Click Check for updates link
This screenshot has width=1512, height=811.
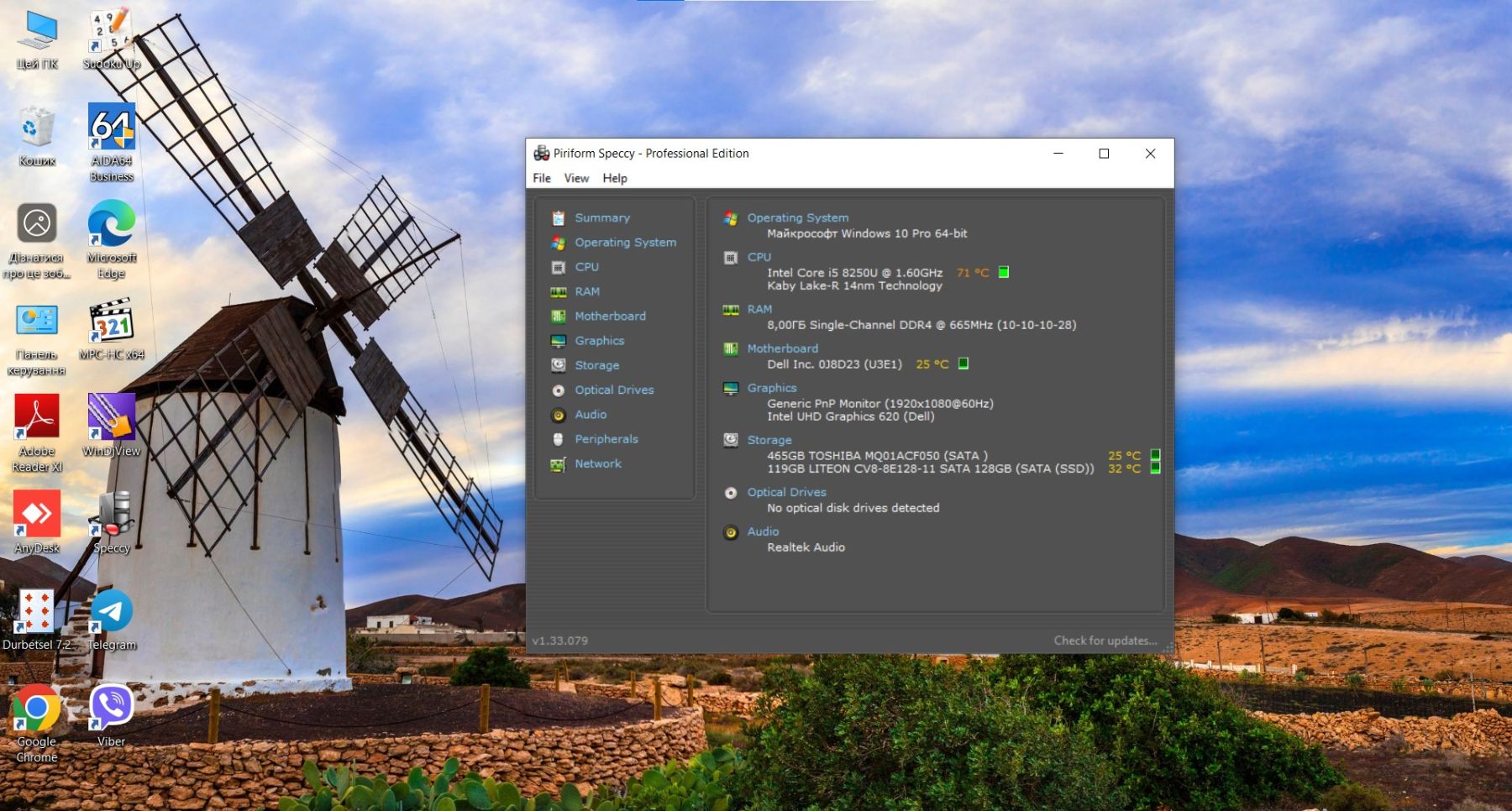click(1105, 641)
